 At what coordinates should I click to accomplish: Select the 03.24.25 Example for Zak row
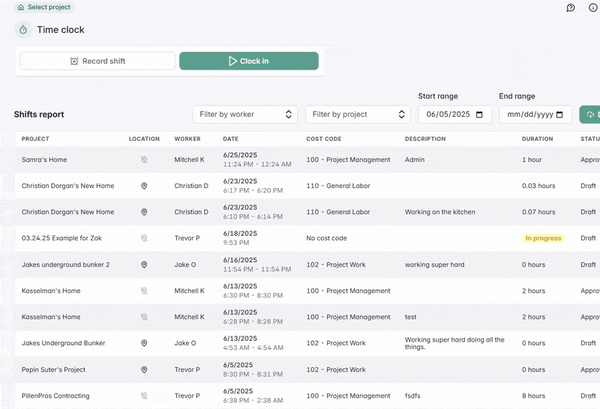pyautogui.click(x=306, y=238)
